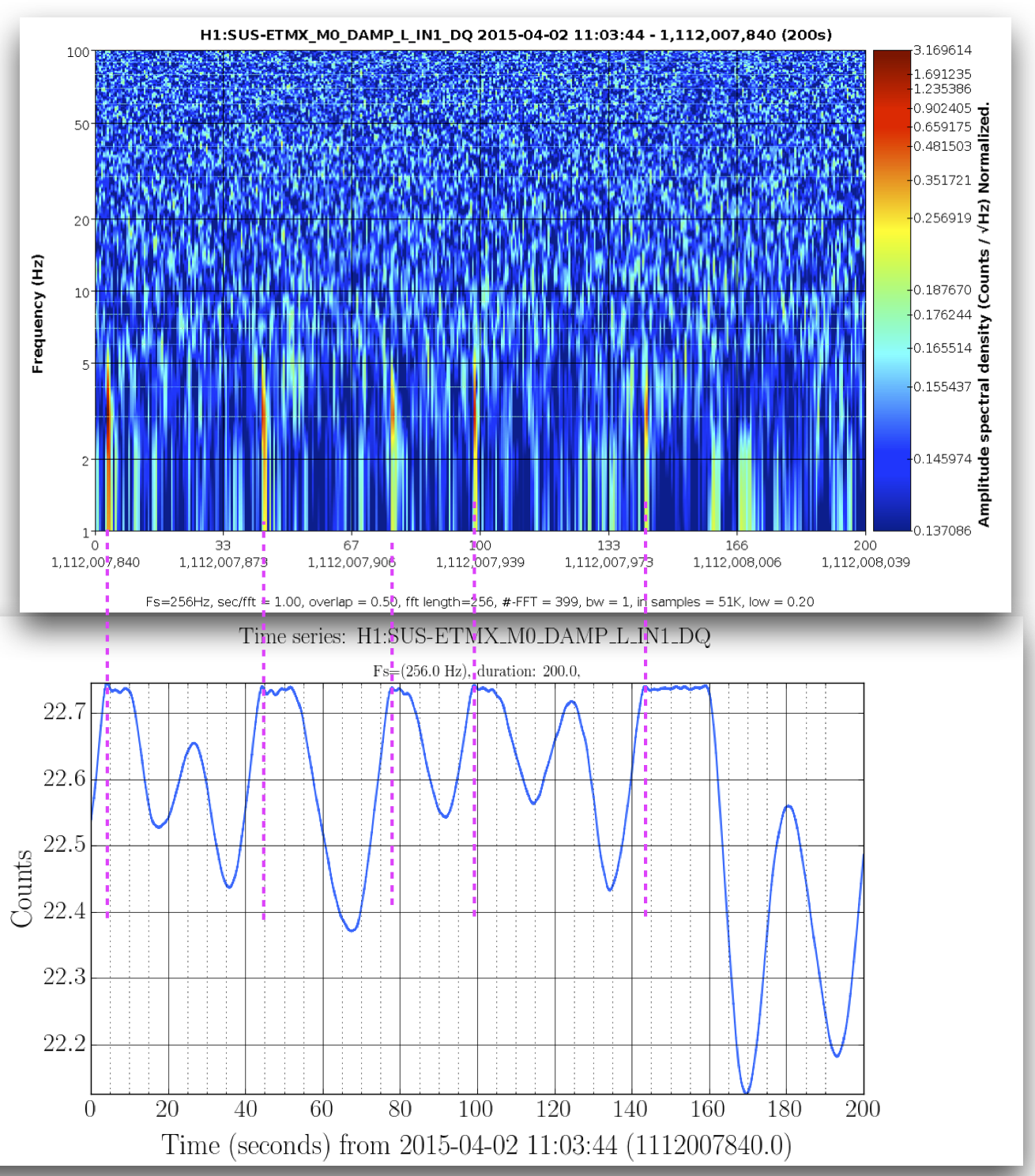Viewport: 1035px width, 1176px height.
Task: Click spectrogram time tick 33
Action: (x=224, y=545)
